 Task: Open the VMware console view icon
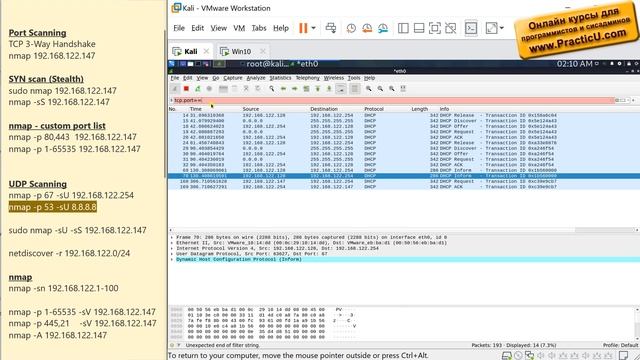[x=471, y=28]
